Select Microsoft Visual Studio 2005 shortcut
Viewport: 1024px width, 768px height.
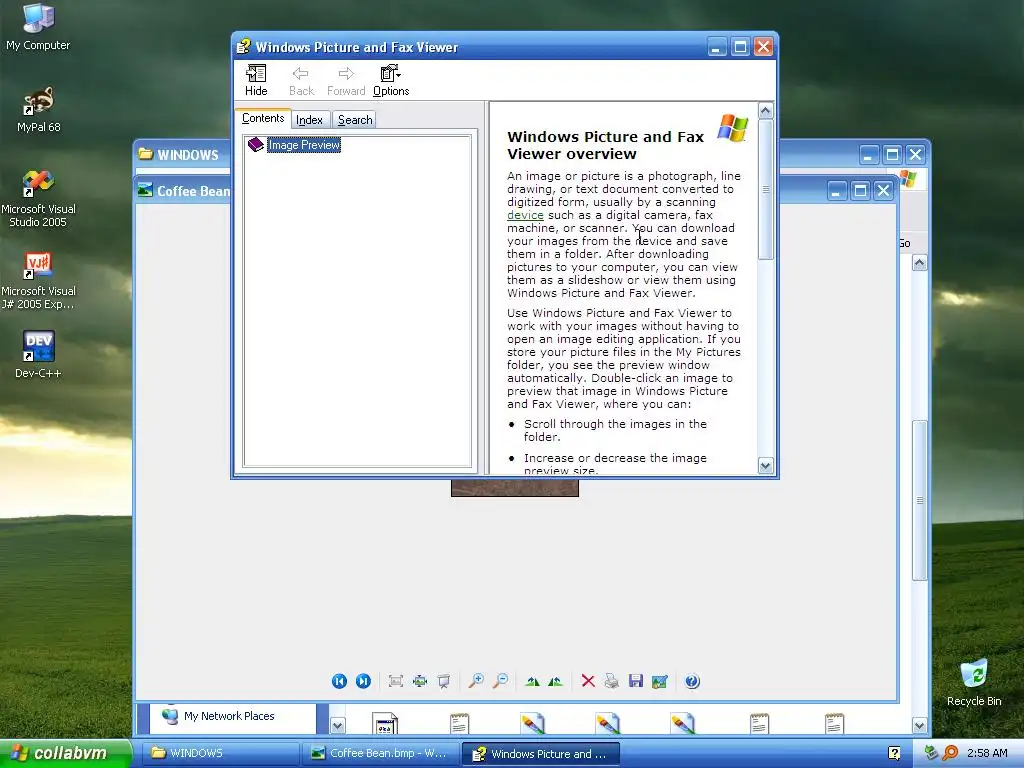(x=38, y=199)
